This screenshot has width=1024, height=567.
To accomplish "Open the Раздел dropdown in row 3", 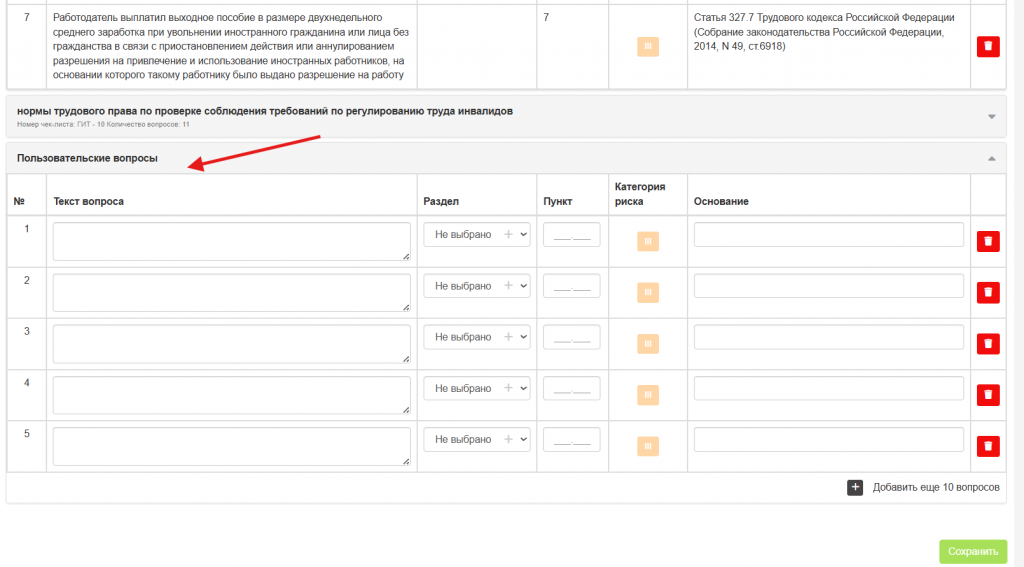I will click(477, 337).
